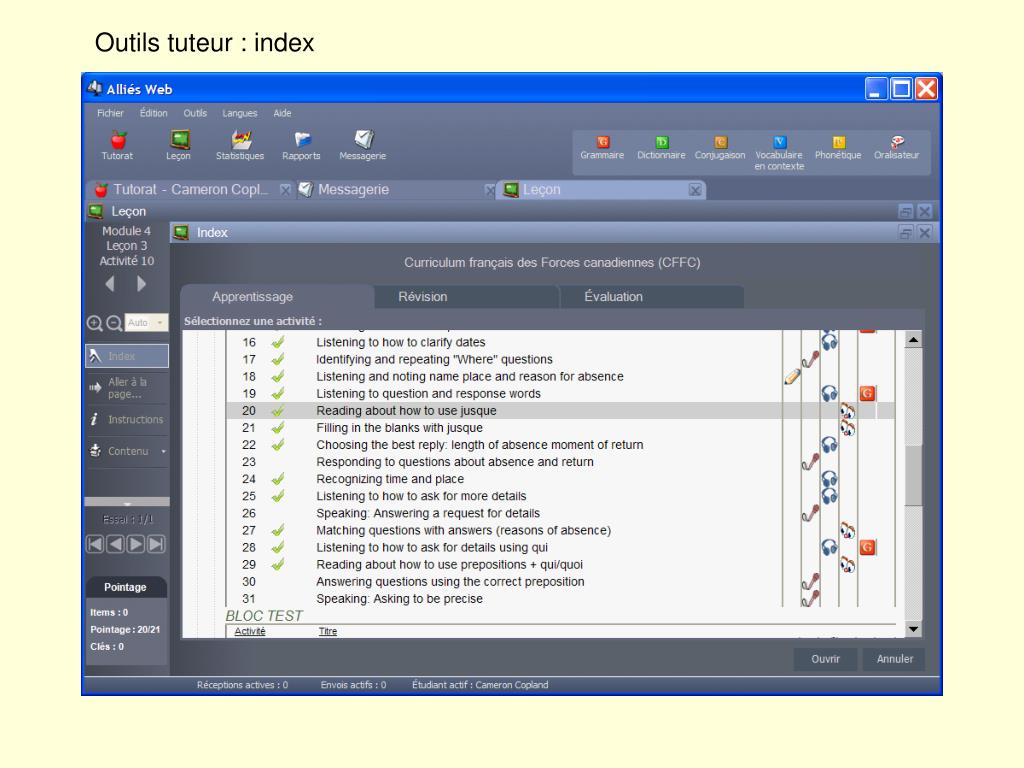Click the zoom out magnifier icon
Viewport: 1024px width, 768px height.
pos(114,323)
